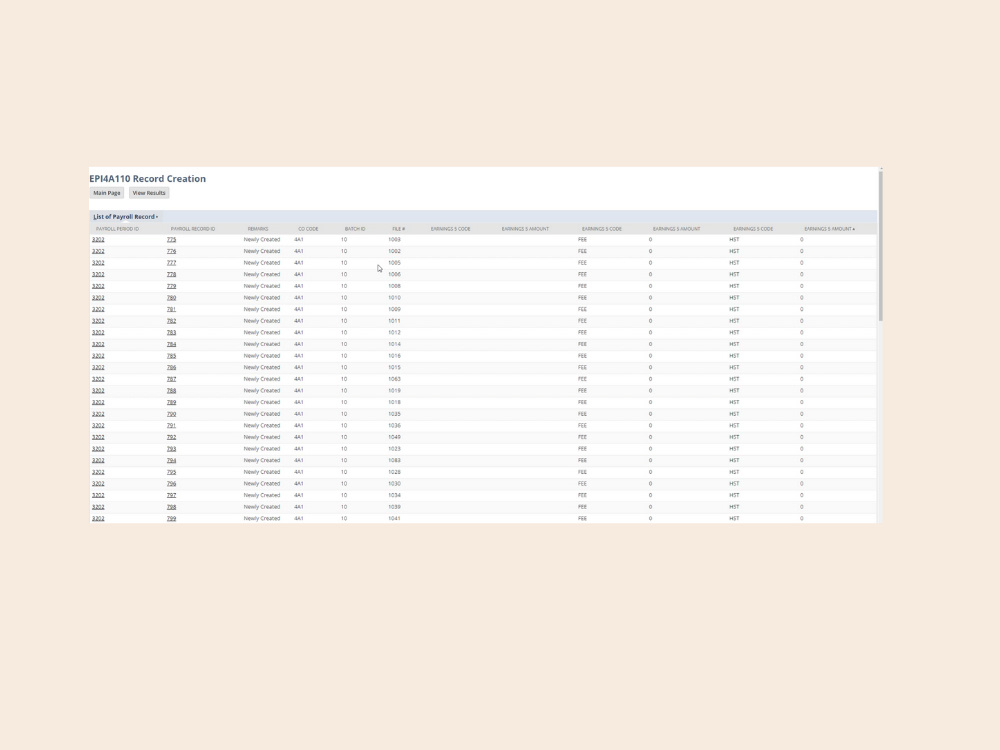1000x750 pixels.
Task: Select file number 1035 cell
Action: [394, 414]
